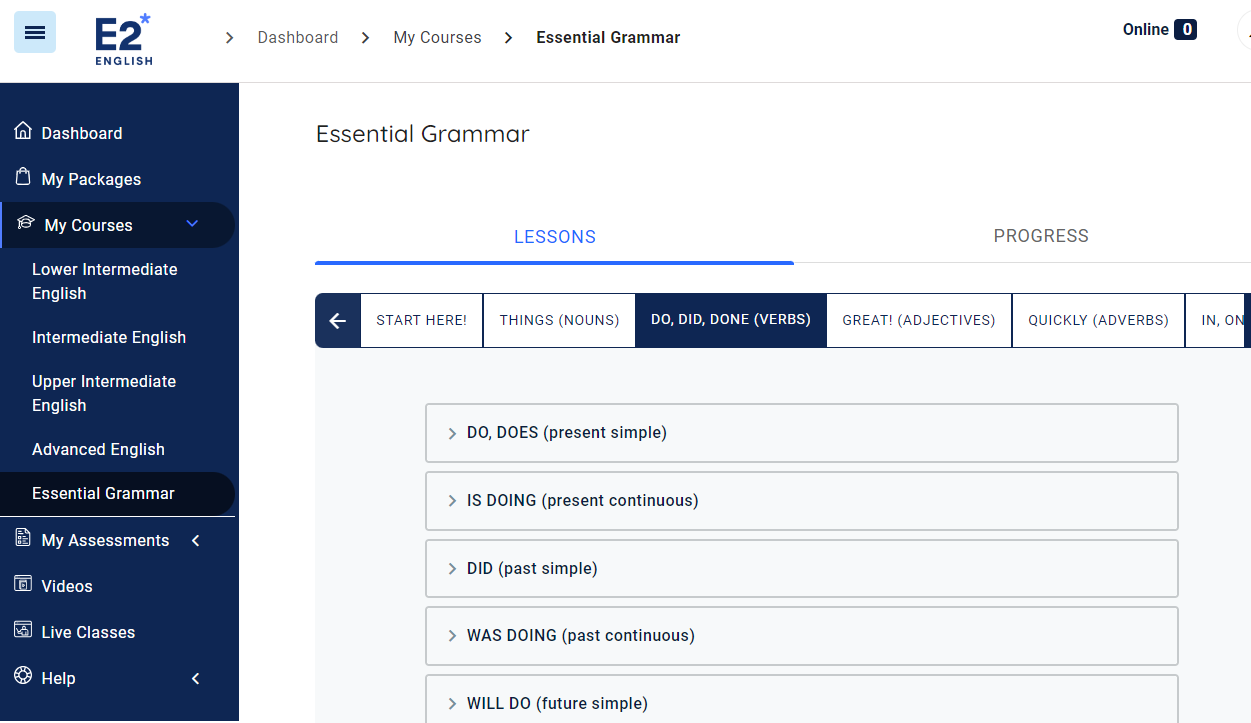Select the THINGS (NOUNS) category tab
Image resolution: width=1251 pixels, height=723 pixels.
click(558, 320)
